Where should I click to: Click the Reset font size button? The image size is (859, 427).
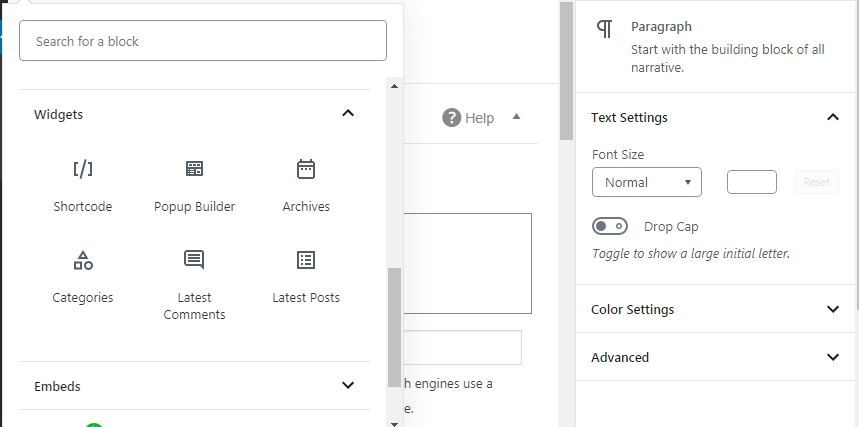[816, 182]
